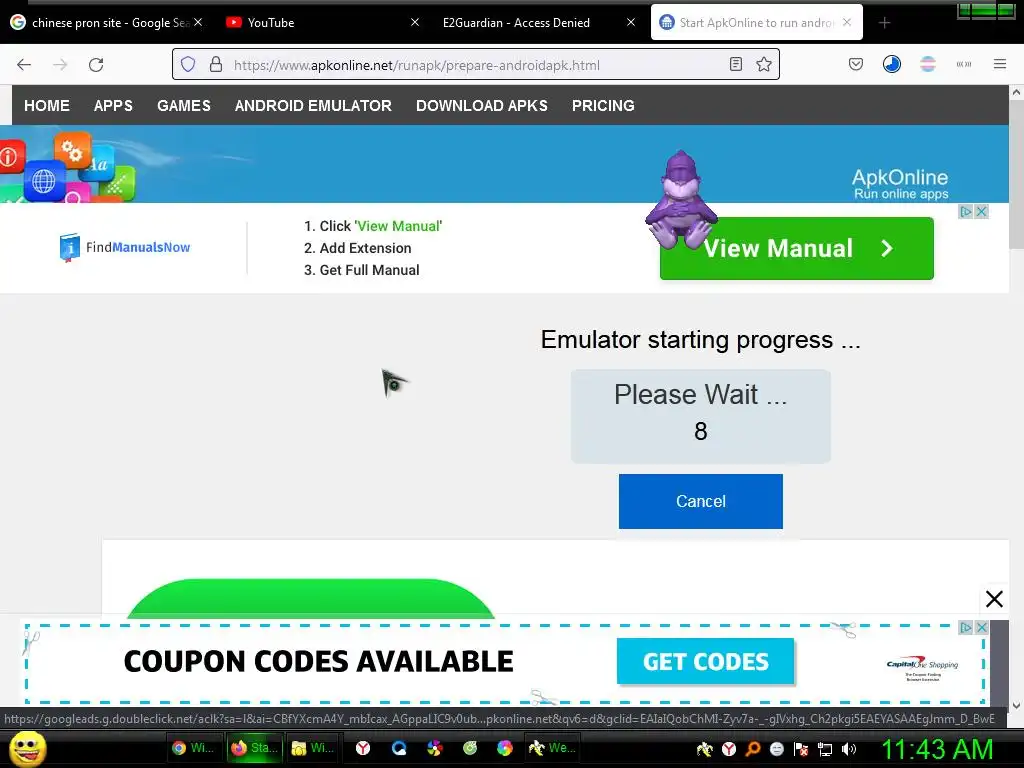Dismiss bottom overlay with black X
Viewport: 1024px width, 768px height.
point(994,599)
